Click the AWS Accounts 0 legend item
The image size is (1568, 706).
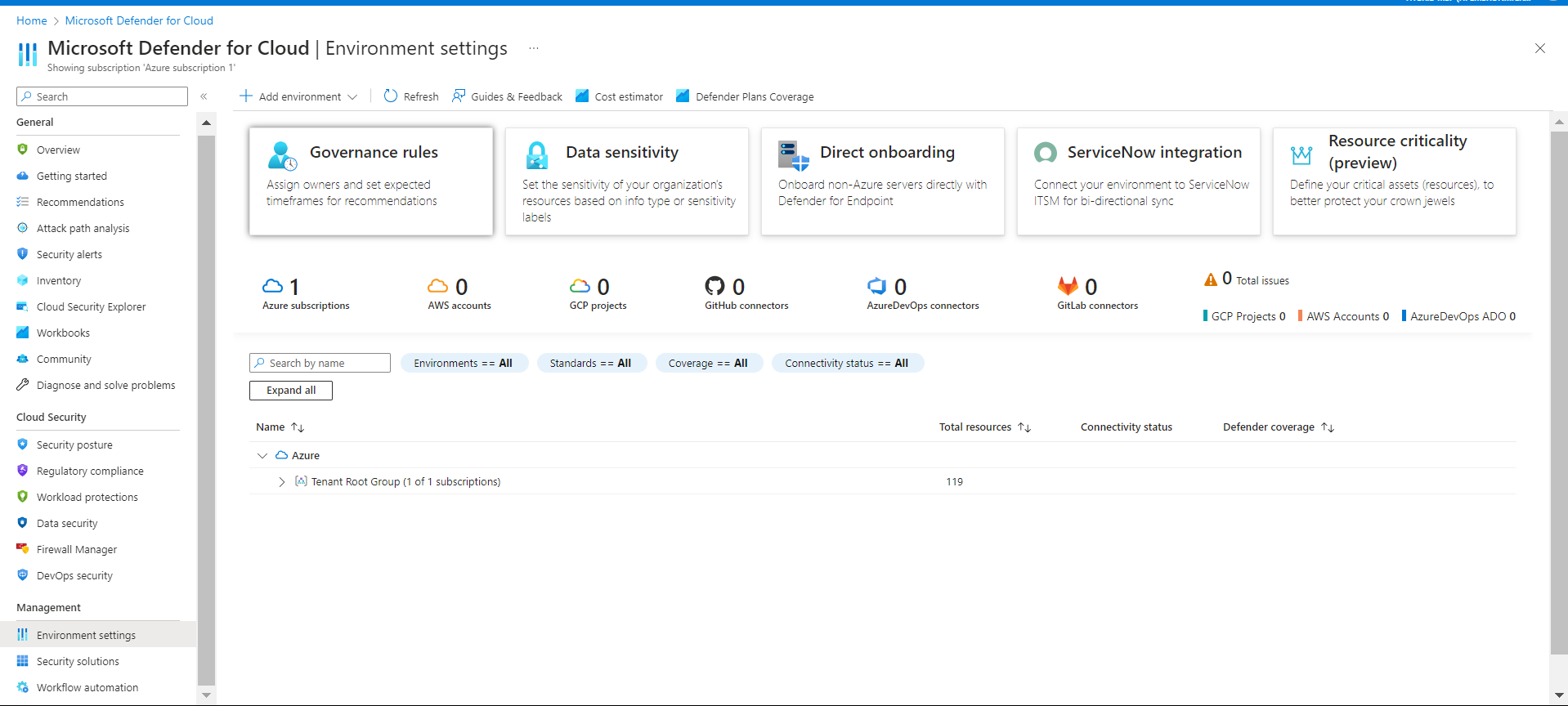click(x=1343, y=316)
